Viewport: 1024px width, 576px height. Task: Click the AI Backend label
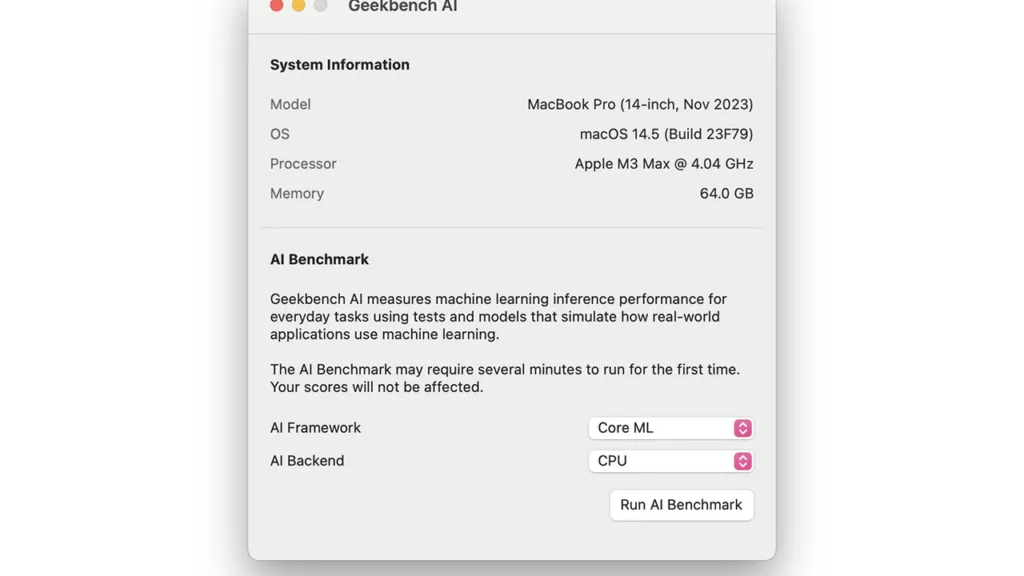pyautogui.click(x=307, y=460)
